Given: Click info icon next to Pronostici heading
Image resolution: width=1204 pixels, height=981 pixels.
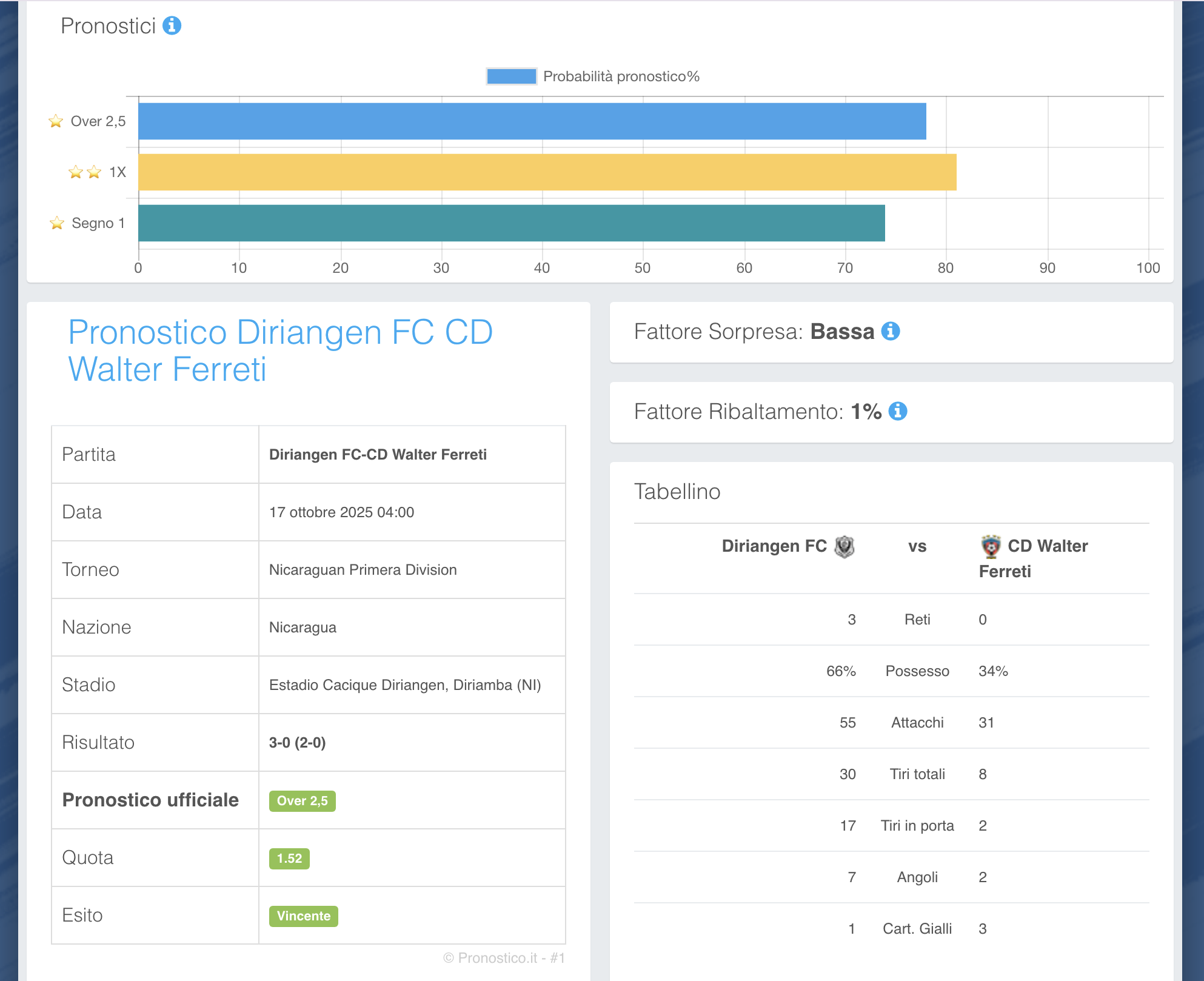Looking at the screenshot, I should [x=172, y=25].
